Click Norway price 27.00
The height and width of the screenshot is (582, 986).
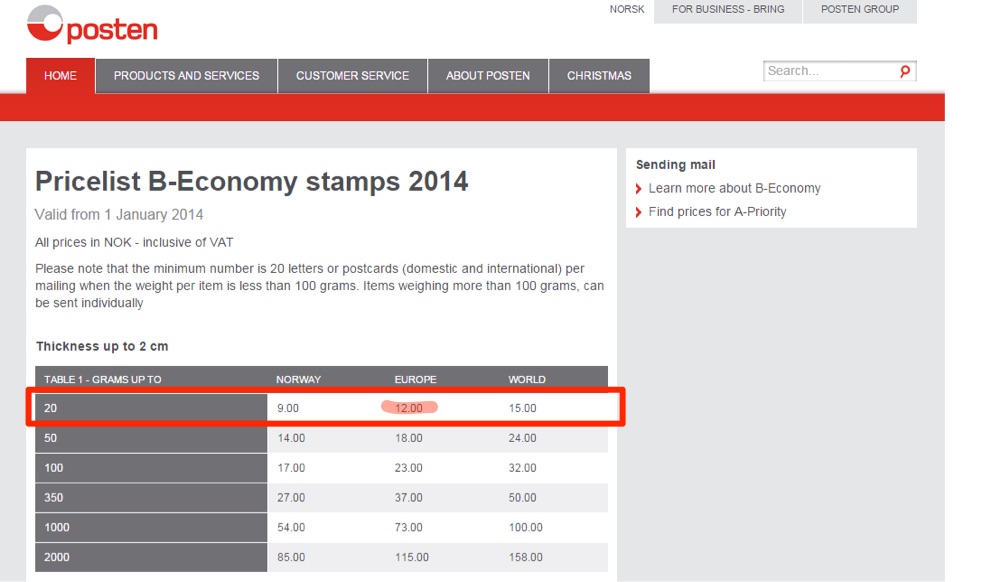click(x=291, y=498)
